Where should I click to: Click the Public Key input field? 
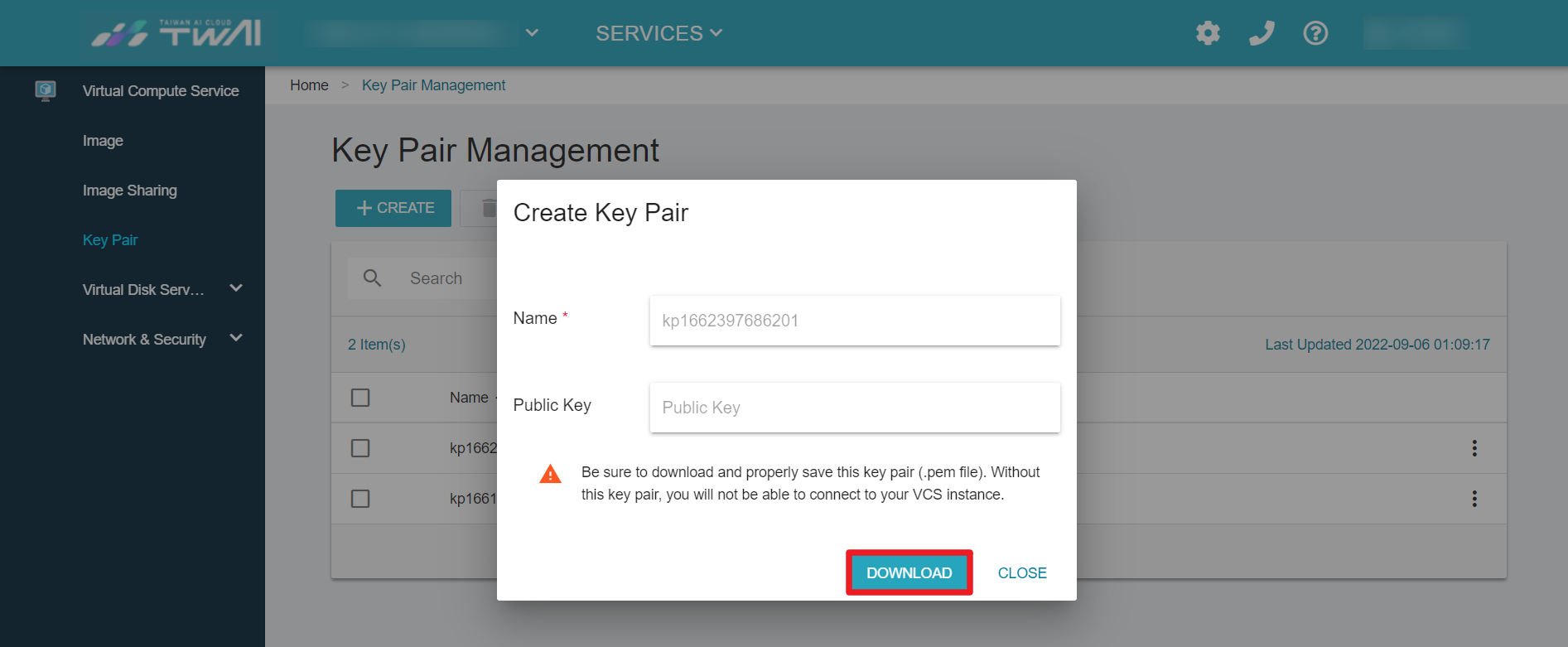pyautogui.click(x=855, y=408)
